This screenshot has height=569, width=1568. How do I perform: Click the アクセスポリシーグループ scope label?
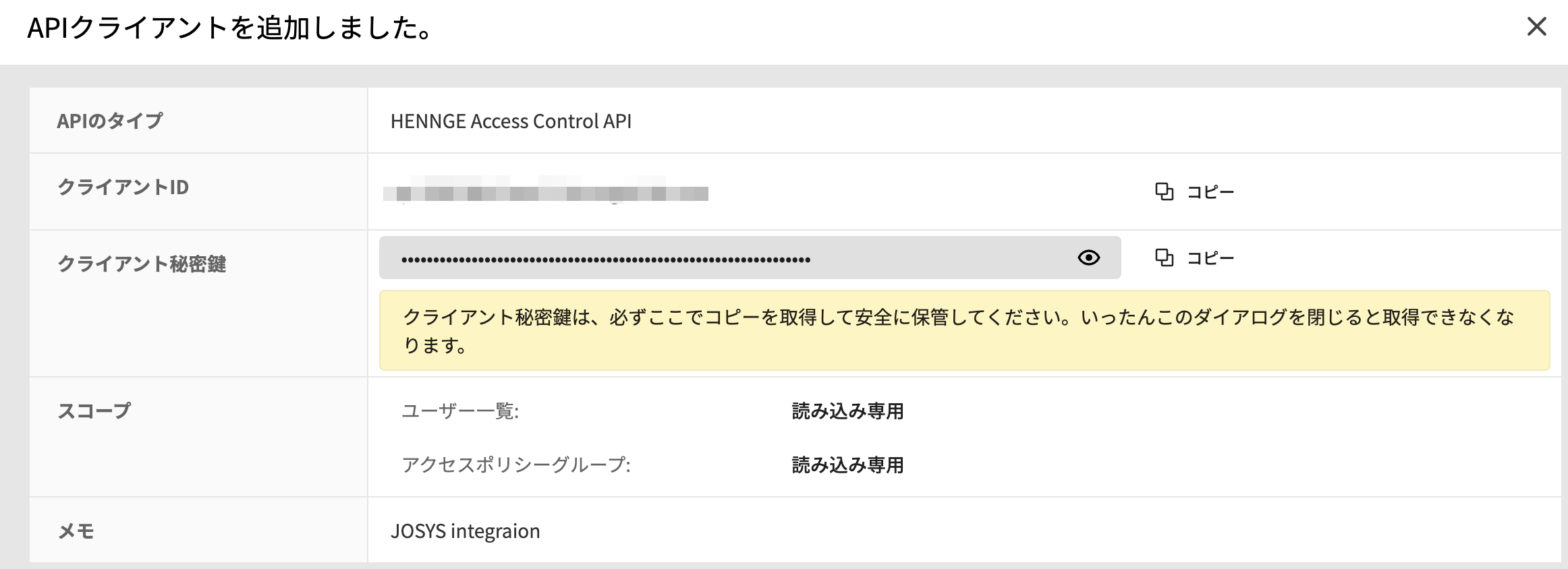pos(516,465)
